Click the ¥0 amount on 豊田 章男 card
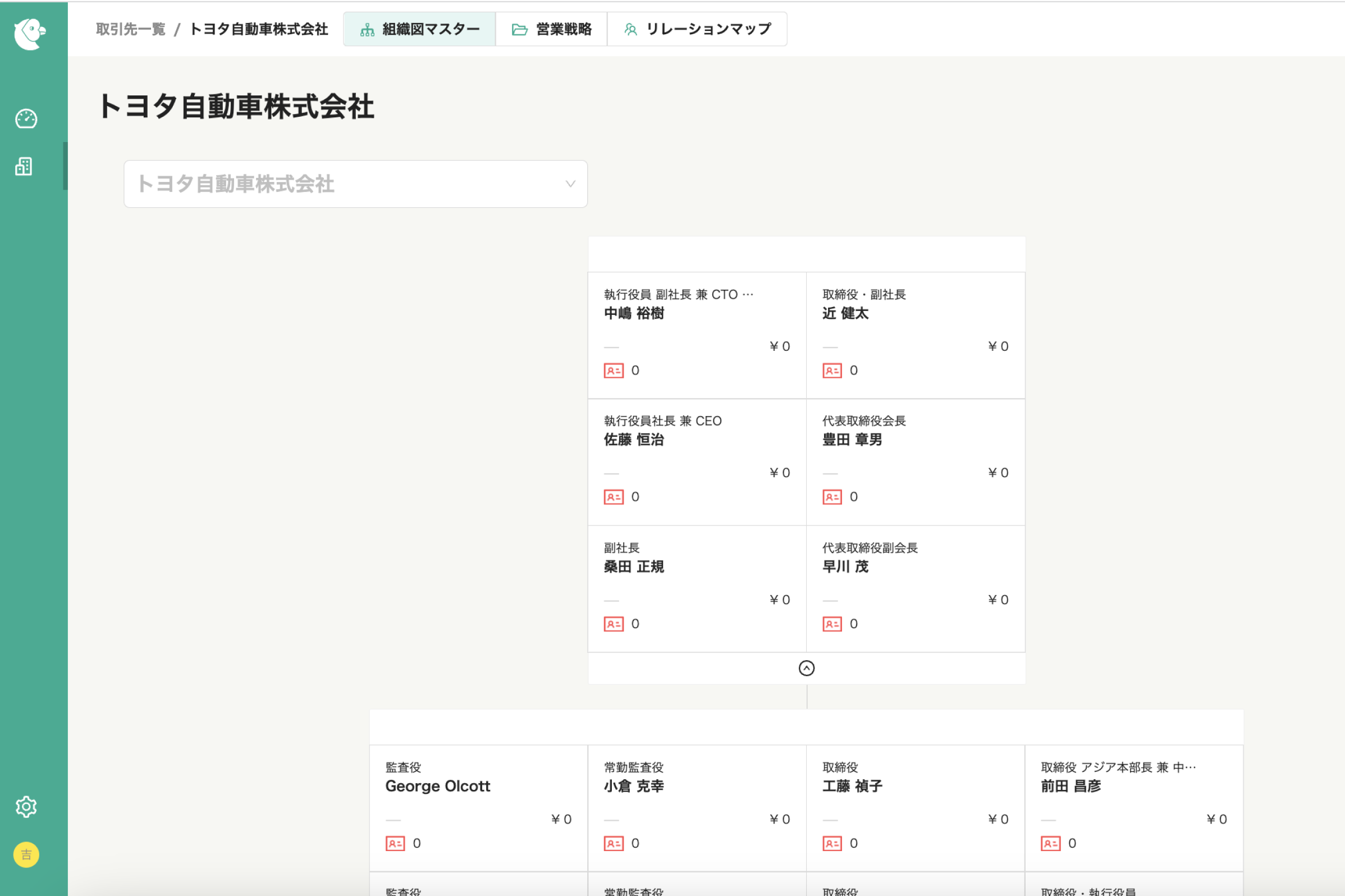This screenshot has height=896, width=1345. click(998, 473)
